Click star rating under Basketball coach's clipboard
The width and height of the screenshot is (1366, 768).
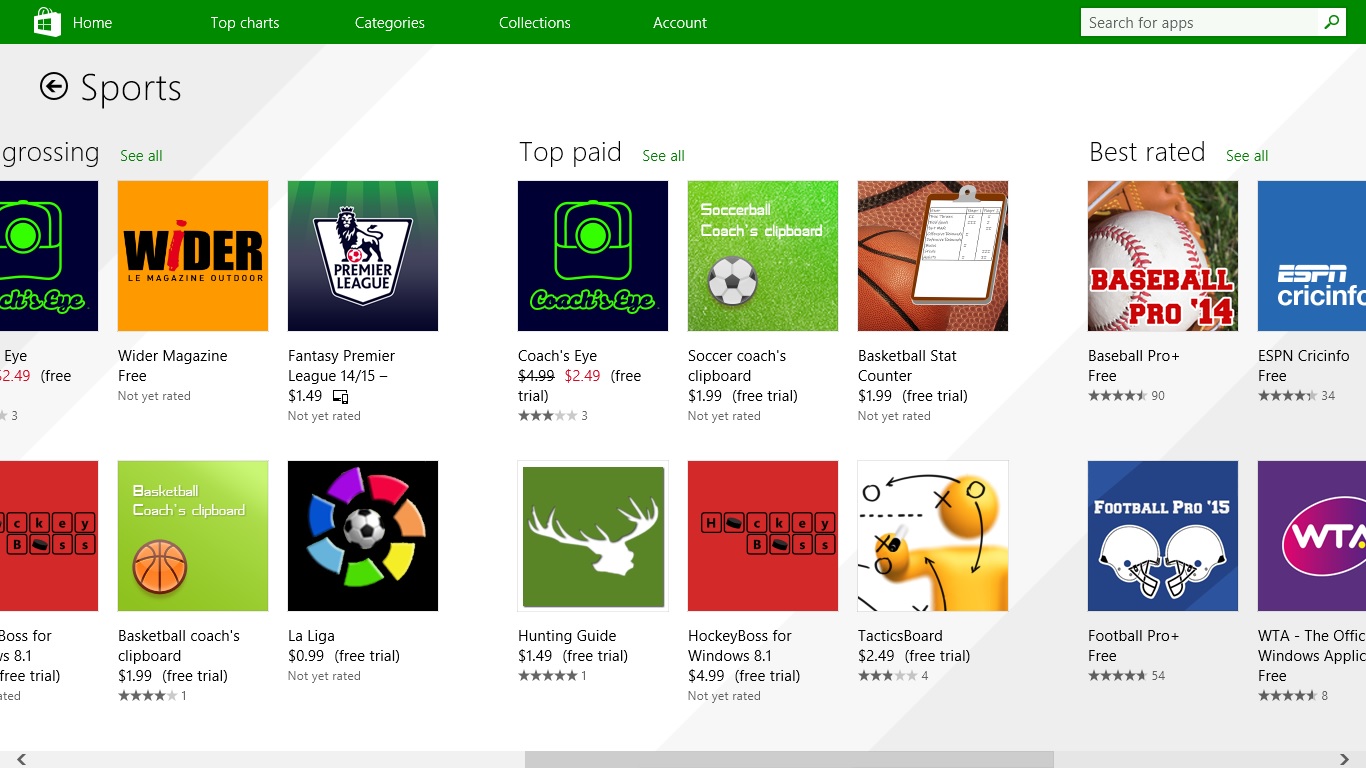click(147, 696)
